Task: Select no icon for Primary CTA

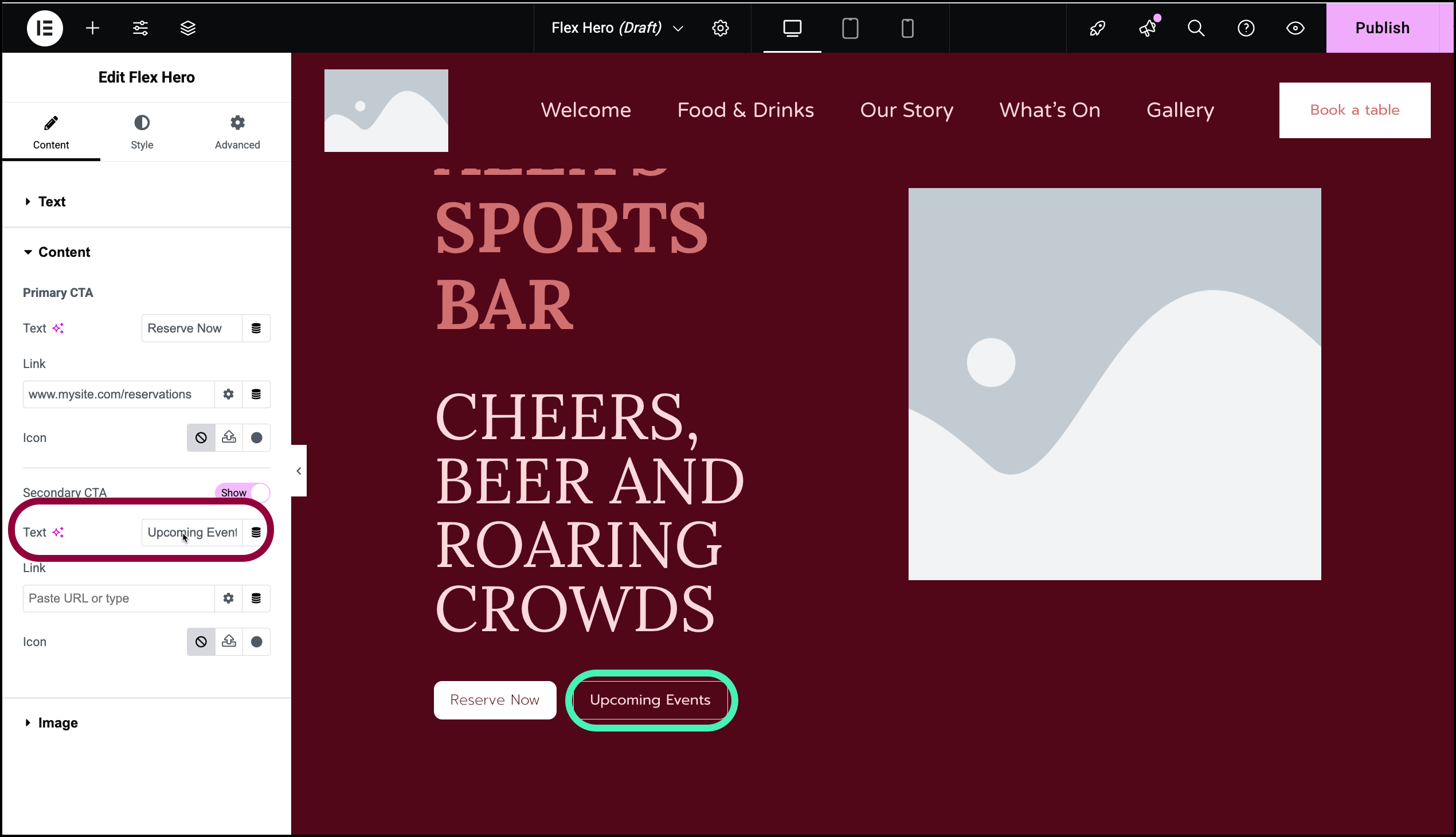Action: (201, 438)
